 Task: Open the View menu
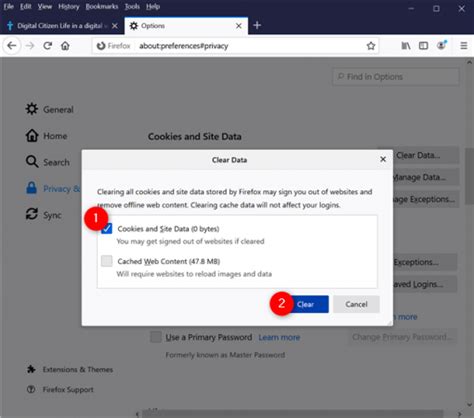(45, 6)
